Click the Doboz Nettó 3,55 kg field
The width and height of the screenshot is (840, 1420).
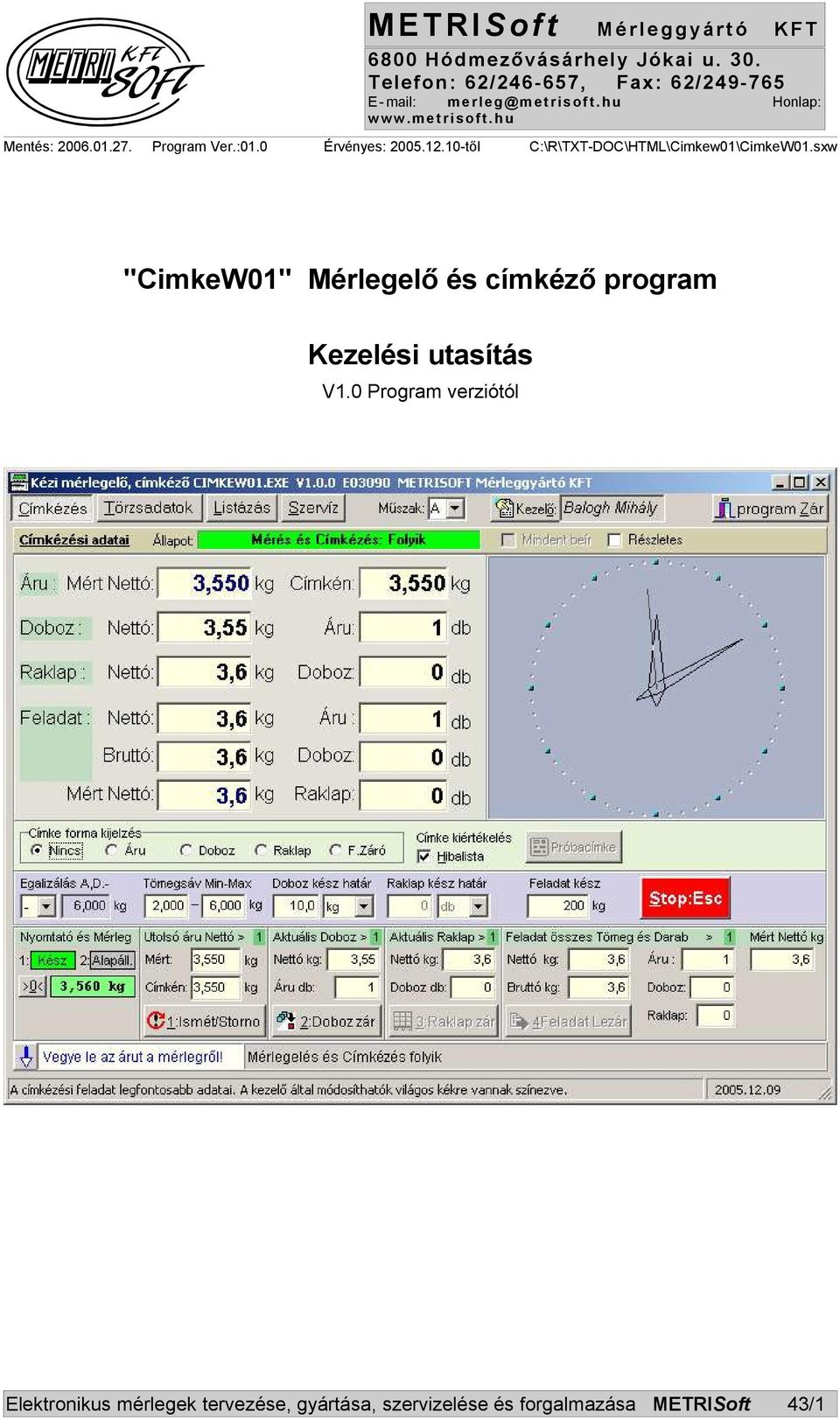(204, 628)
